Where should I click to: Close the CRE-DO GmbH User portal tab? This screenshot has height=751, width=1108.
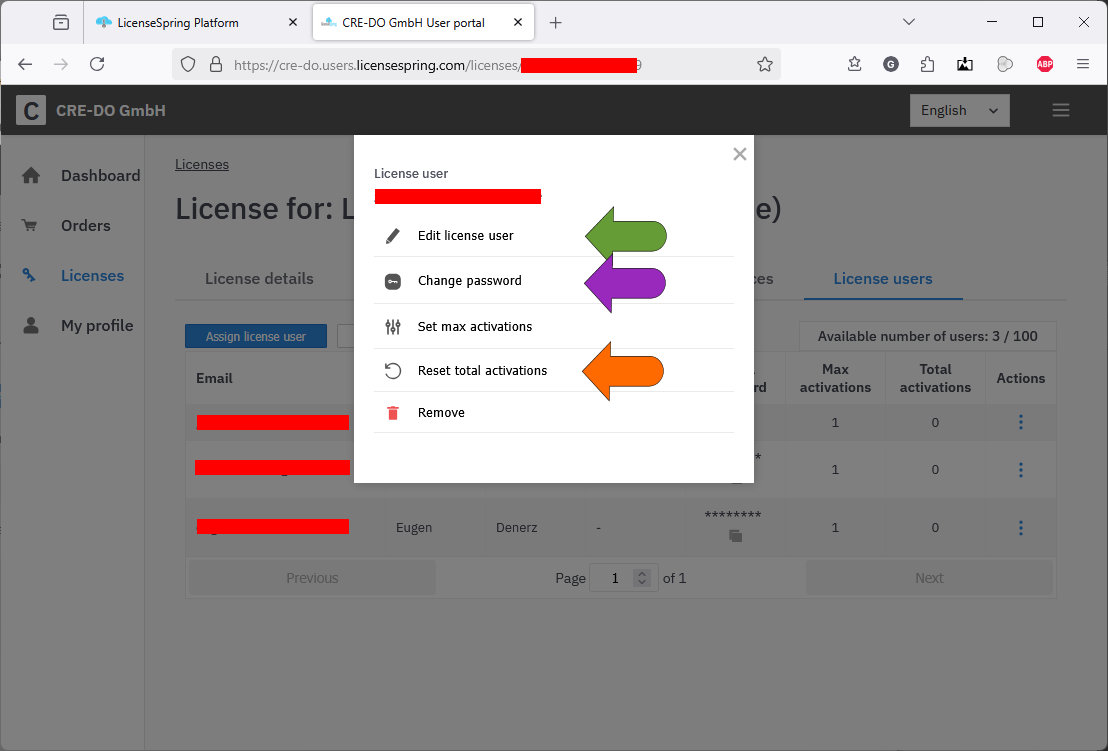tap(518, 23)
